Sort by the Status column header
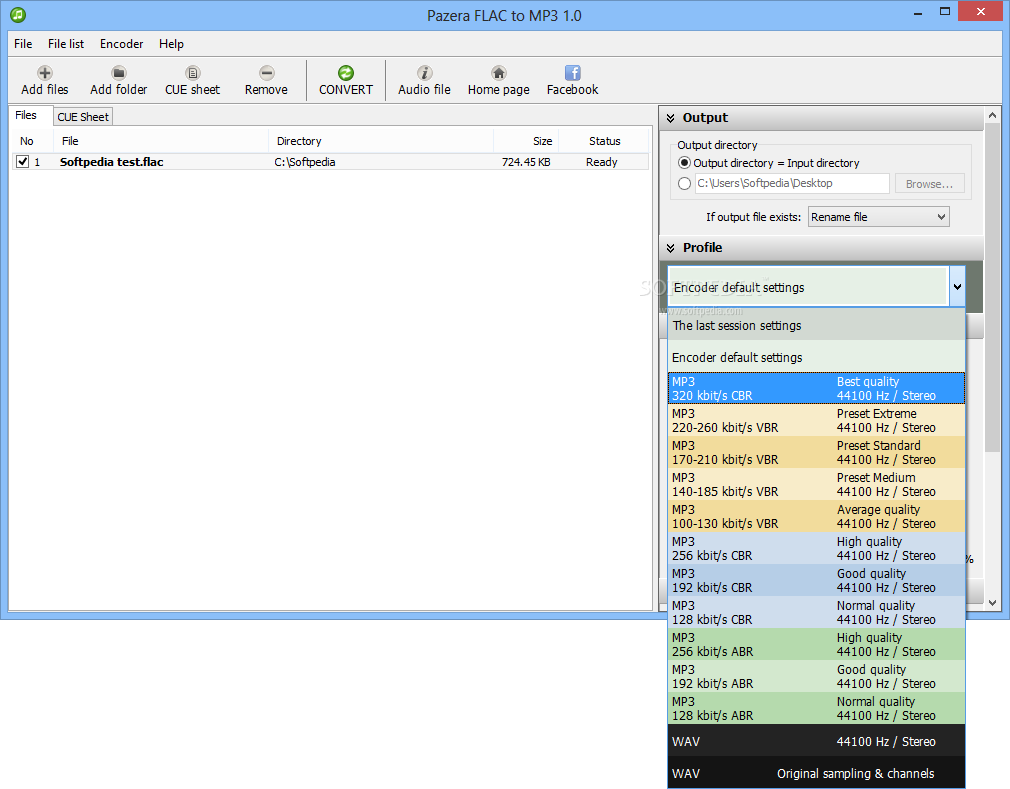Image resolution: width=1010 pixels, height=789 pixels. coord(604,141)
